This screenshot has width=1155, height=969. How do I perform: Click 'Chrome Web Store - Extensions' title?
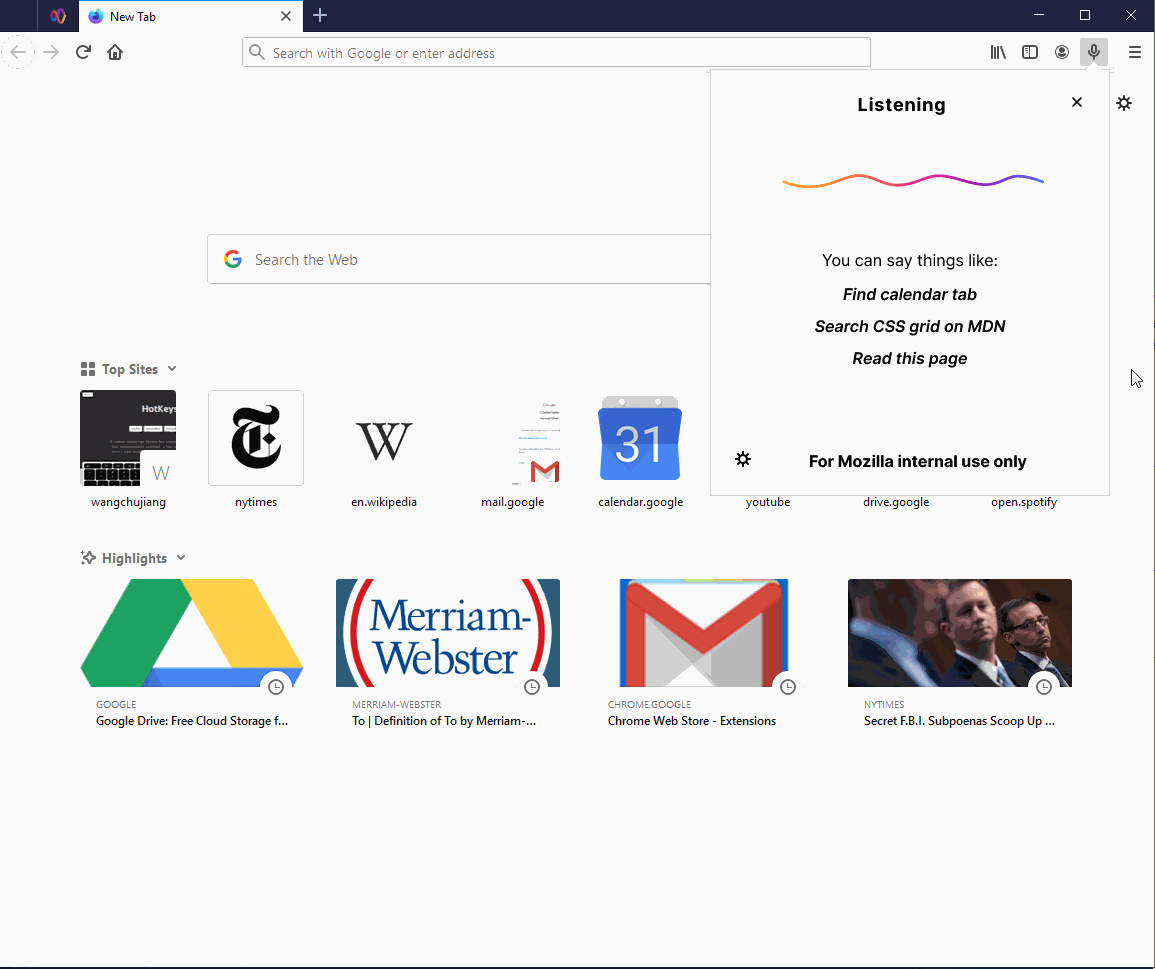(692, 721)
